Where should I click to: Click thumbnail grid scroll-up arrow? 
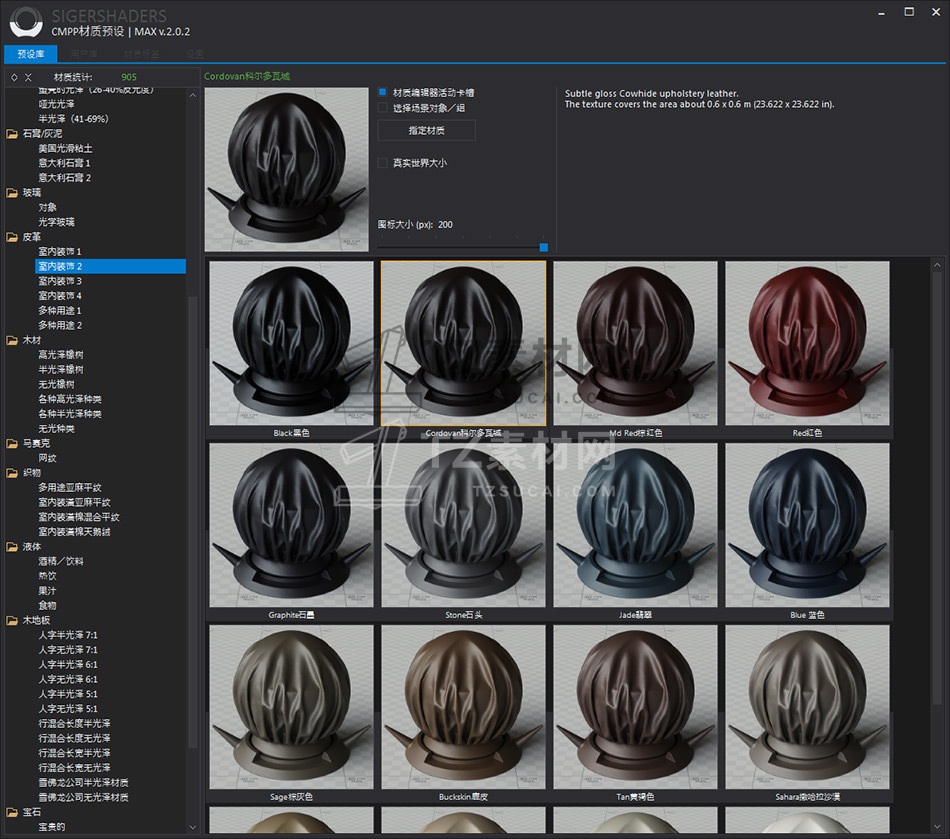click(937, 265)
